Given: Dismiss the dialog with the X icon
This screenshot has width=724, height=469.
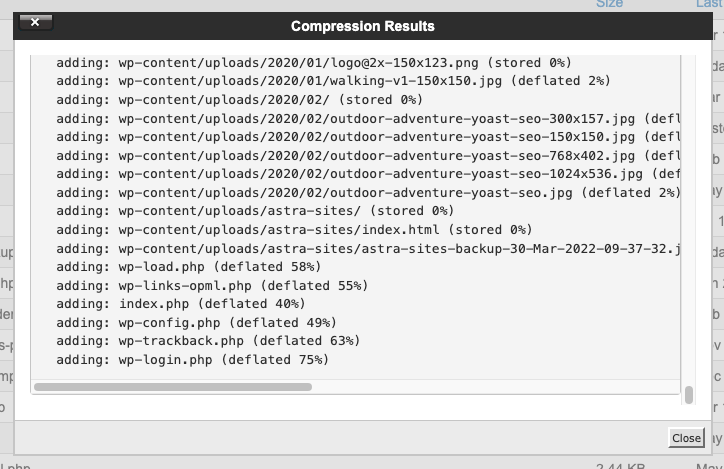Looking at the screenshot, I should pyautogui.click(x=36, y=22).
